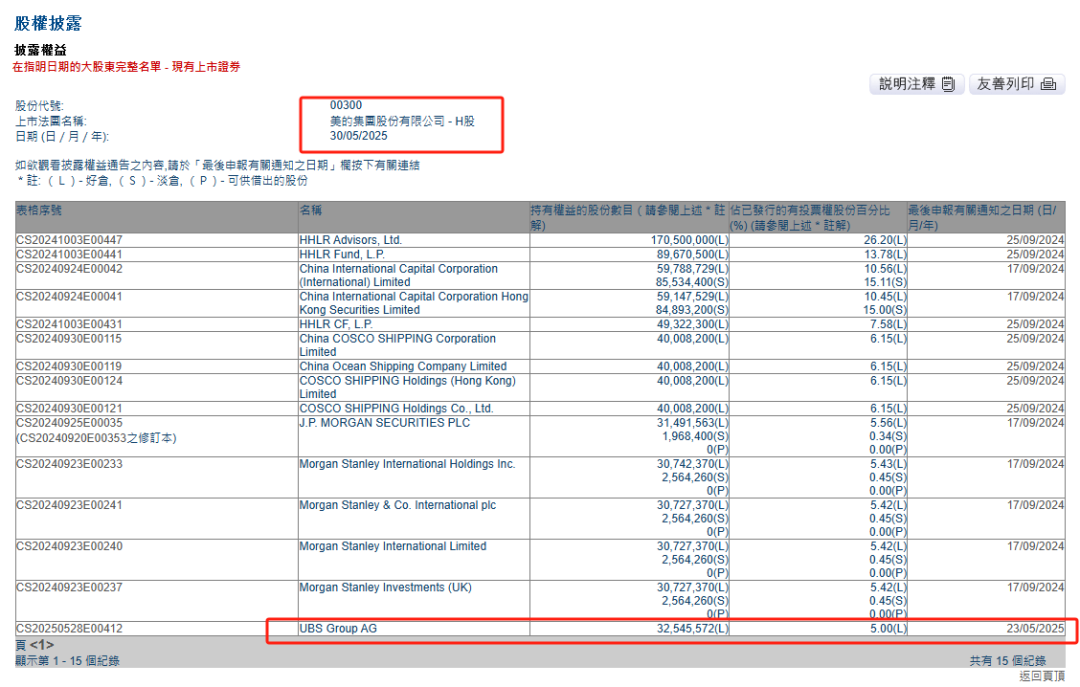Select form number CS20241003E00431

[x=69, y=325]
